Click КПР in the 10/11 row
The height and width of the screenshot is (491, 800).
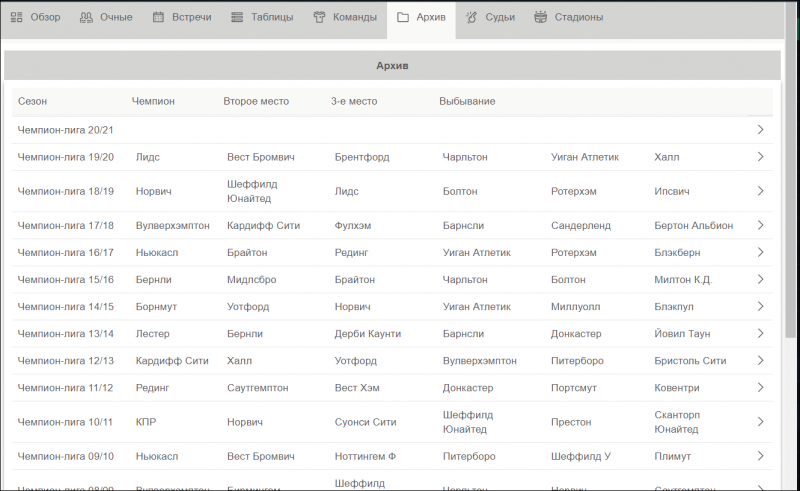pos(146,422)
